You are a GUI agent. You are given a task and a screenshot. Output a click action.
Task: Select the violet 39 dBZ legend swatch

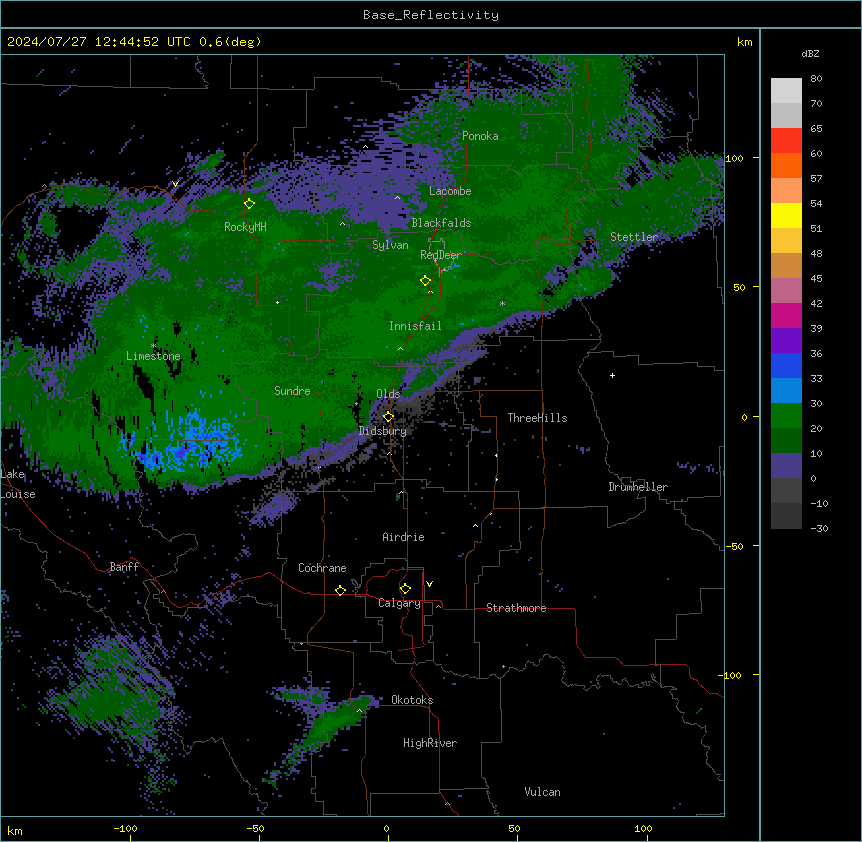point(786,341)
